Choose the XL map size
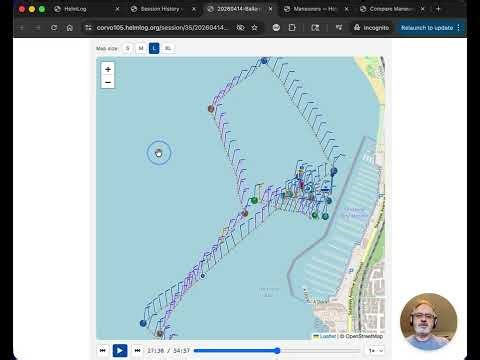Viewport: 480px width, 360px height. coord(168,48)
